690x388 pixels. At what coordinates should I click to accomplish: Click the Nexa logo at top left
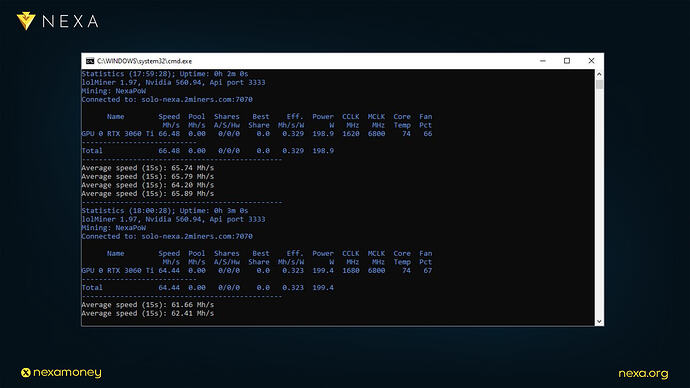pos(58,21)
